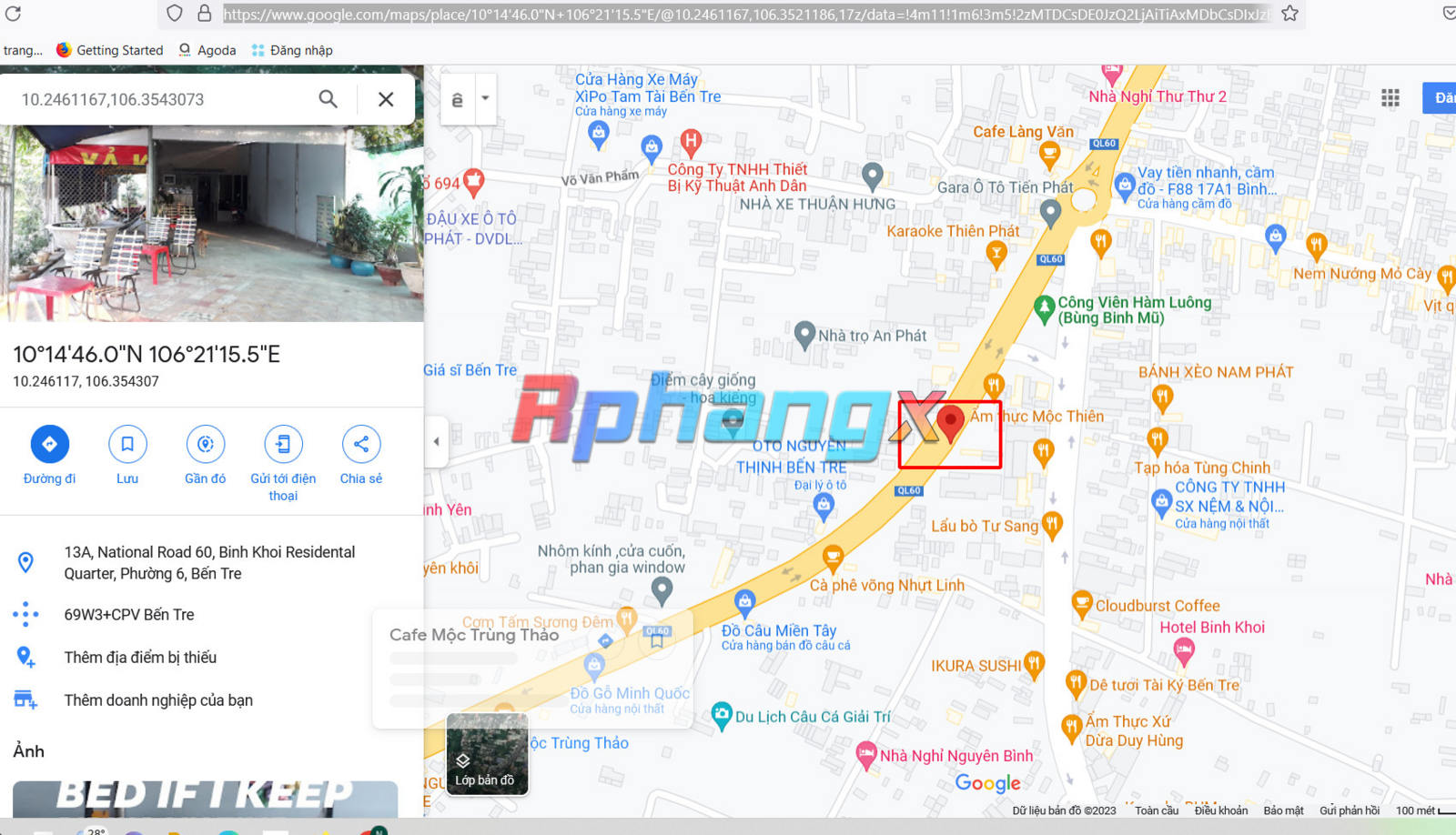This screenshot has width=1456, height=835.
Task: Clear the search with the X icon
Action: (386, 99)
